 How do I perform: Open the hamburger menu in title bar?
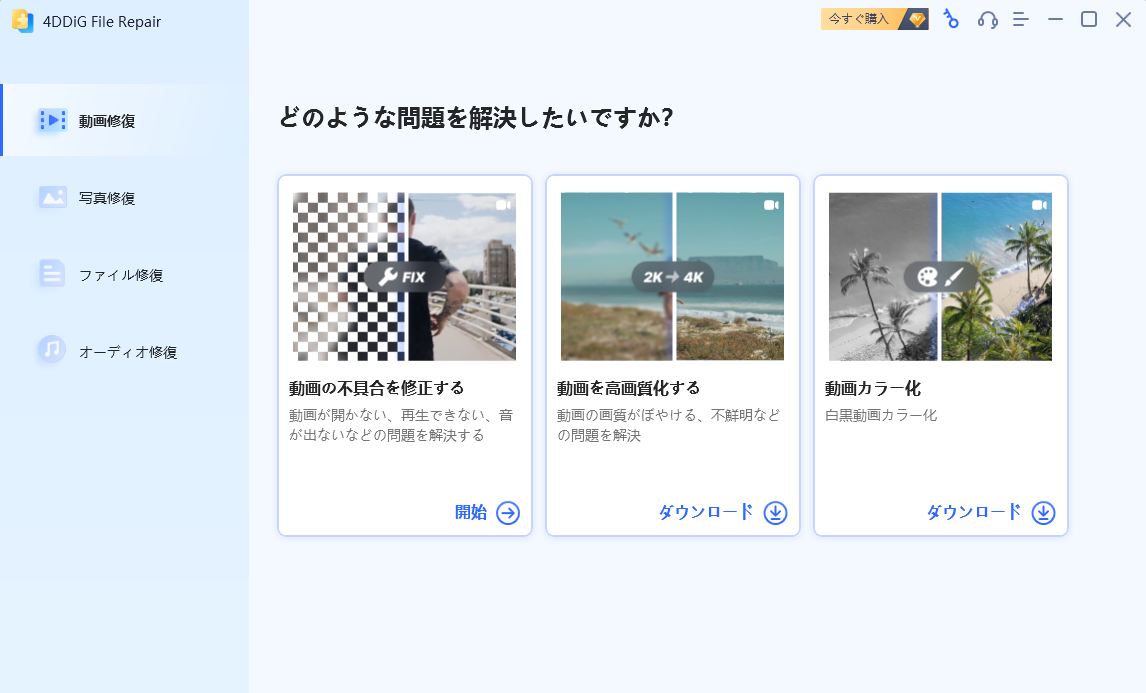[x=1020, y=19]
